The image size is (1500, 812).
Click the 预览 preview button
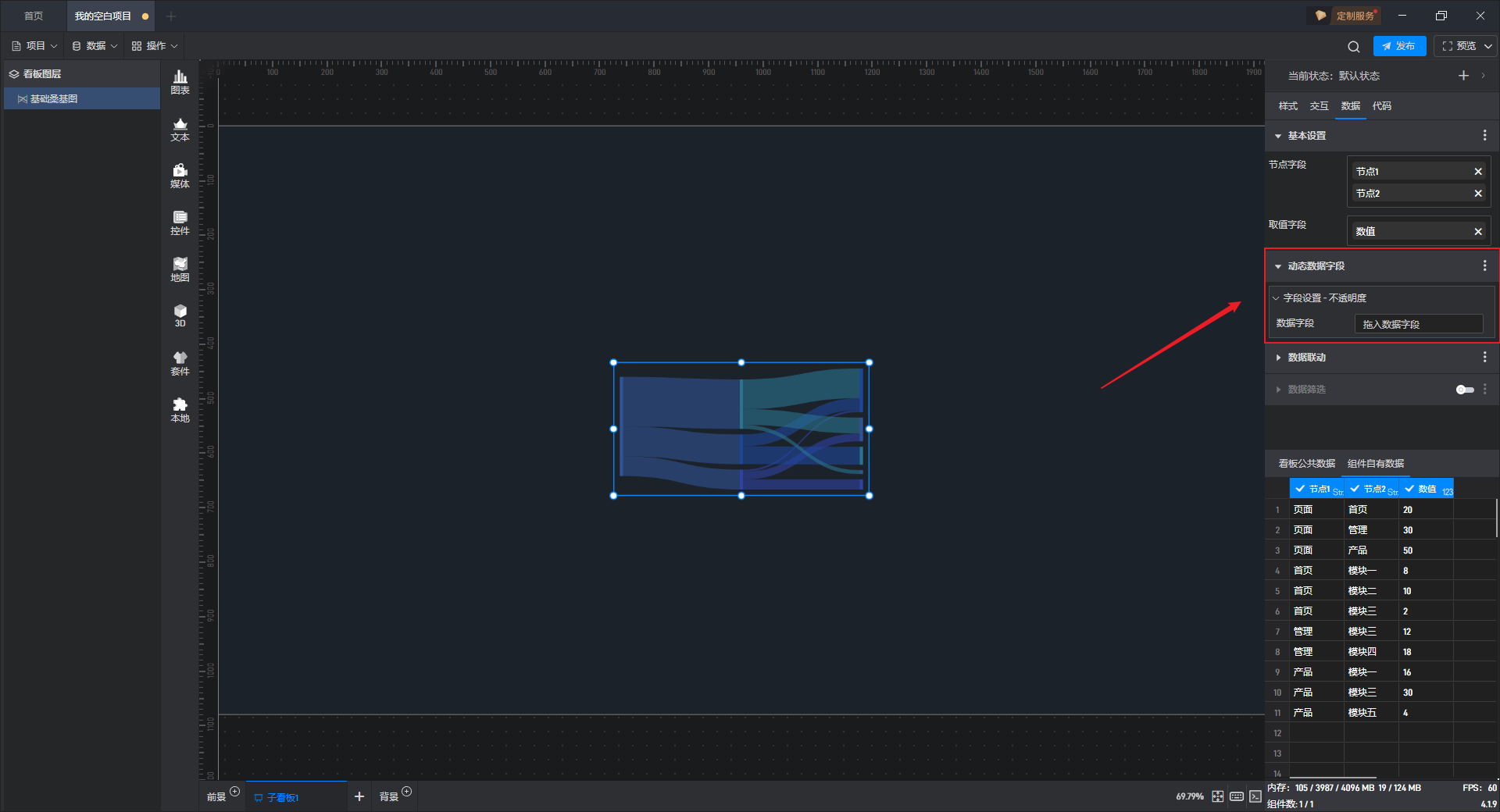(x=1459, y=46)
